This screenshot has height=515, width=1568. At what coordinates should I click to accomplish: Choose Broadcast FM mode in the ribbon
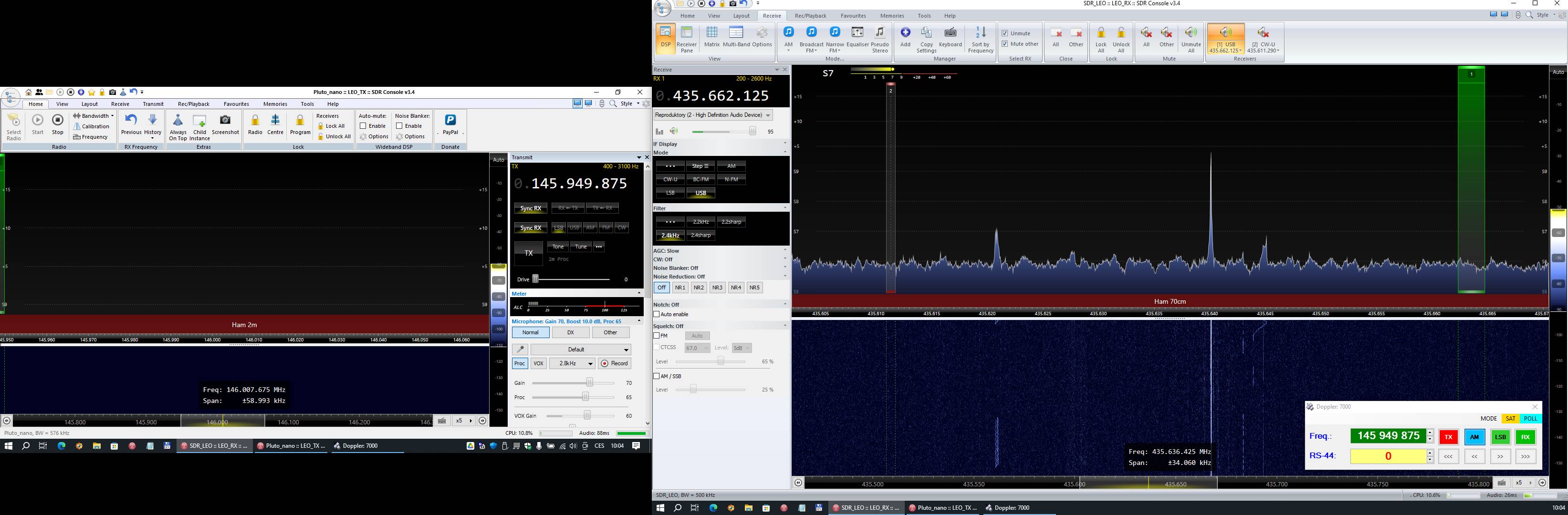click(811, 39)
